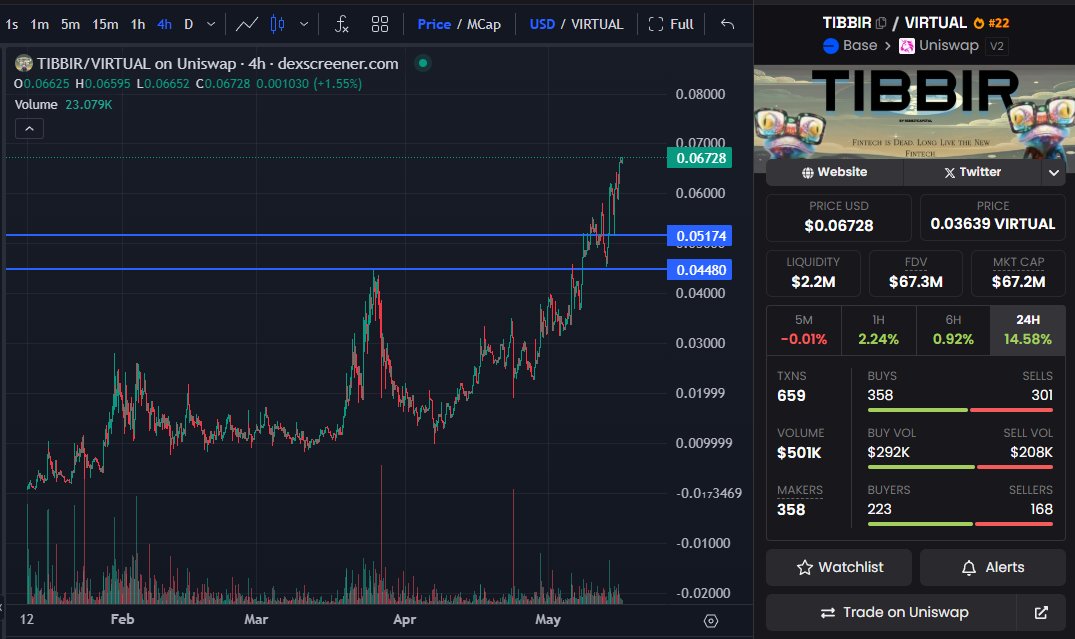
Task: Select the 1m timeframe
Action: click(x=40, y=25)
